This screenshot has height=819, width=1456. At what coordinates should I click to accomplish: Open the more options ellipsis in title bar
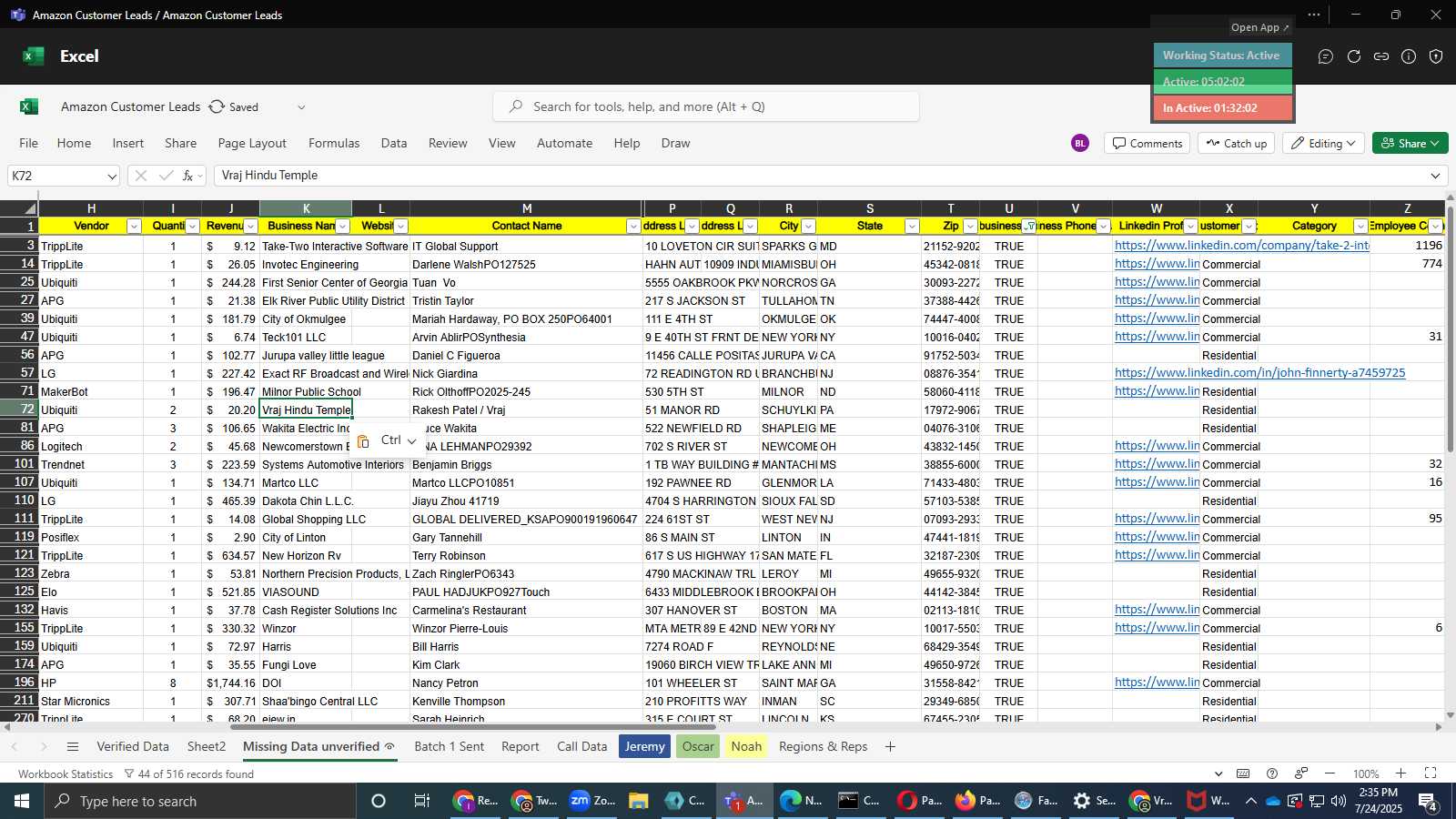tap(1314, 15)
